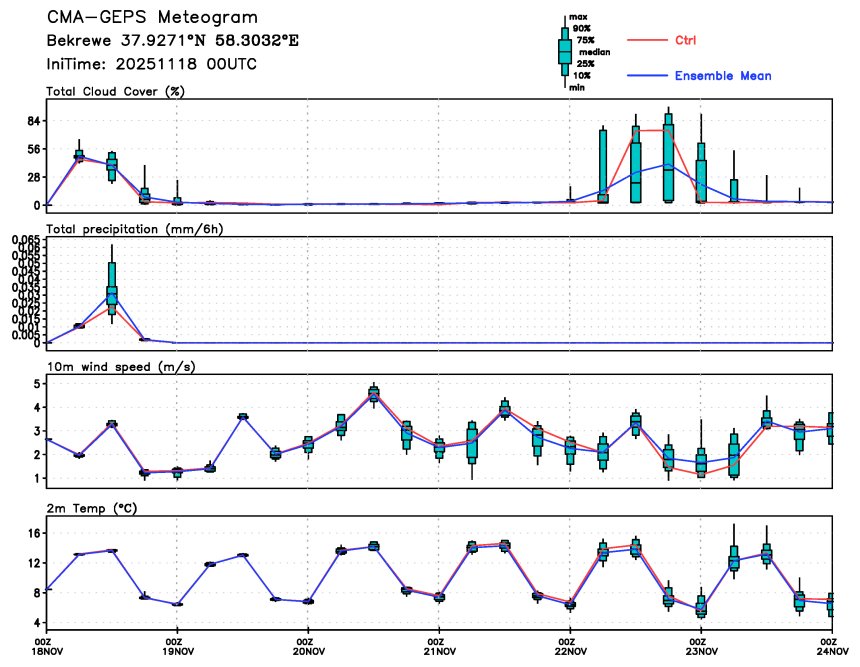Image resolution: width=860 pixels, height=667 pixels.
Task: Click the 'max' legend label
Action: (578, 17)
